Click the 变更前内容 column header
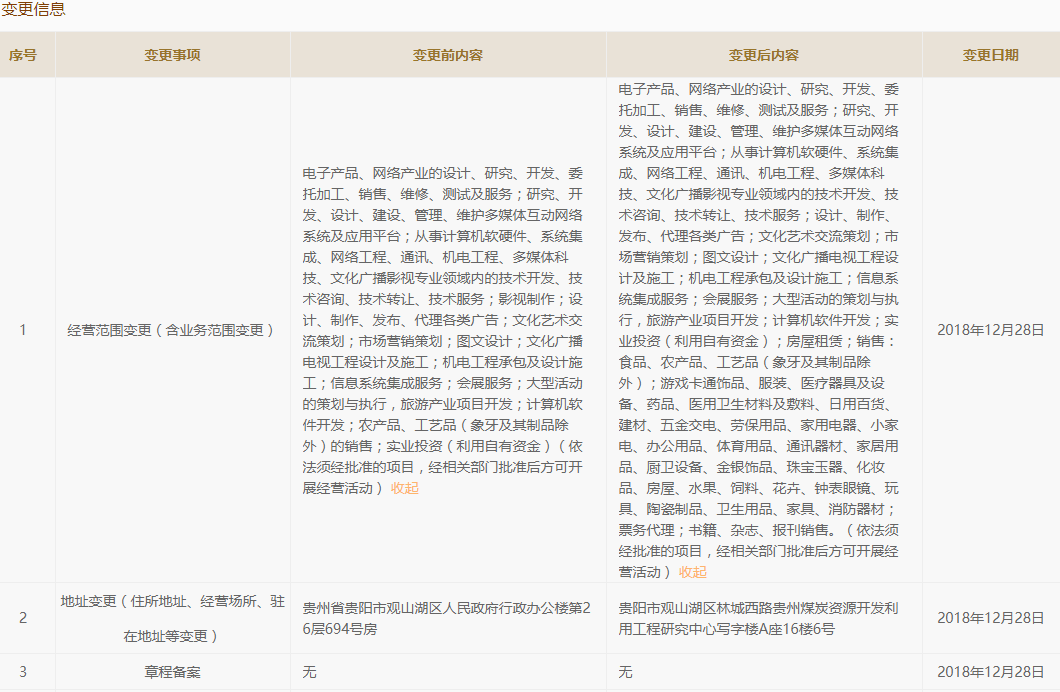 point(448,55)
